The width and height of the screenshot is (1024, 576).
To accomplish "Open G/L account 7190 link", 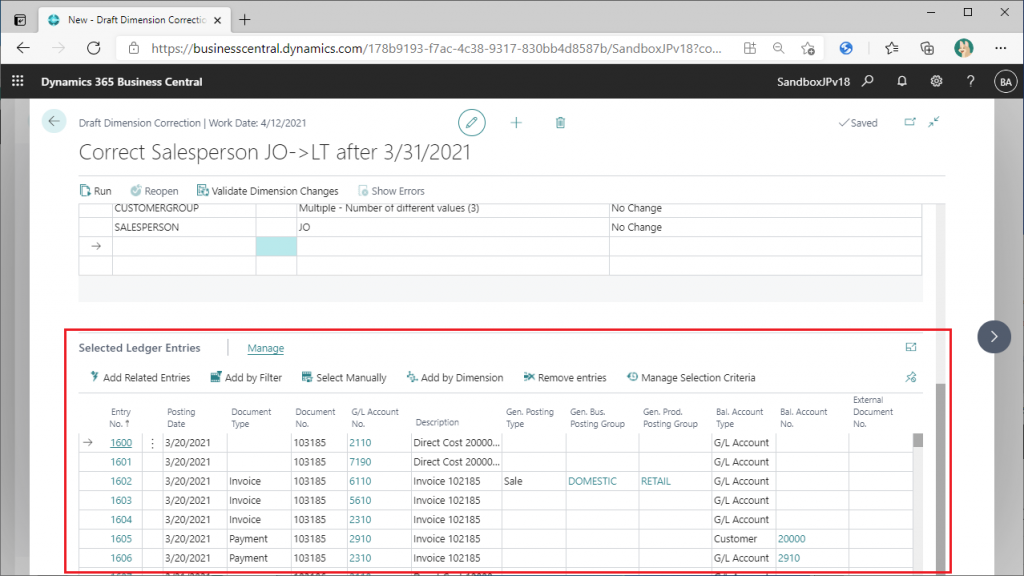I will pyautogui.click(x=360, y=462).
